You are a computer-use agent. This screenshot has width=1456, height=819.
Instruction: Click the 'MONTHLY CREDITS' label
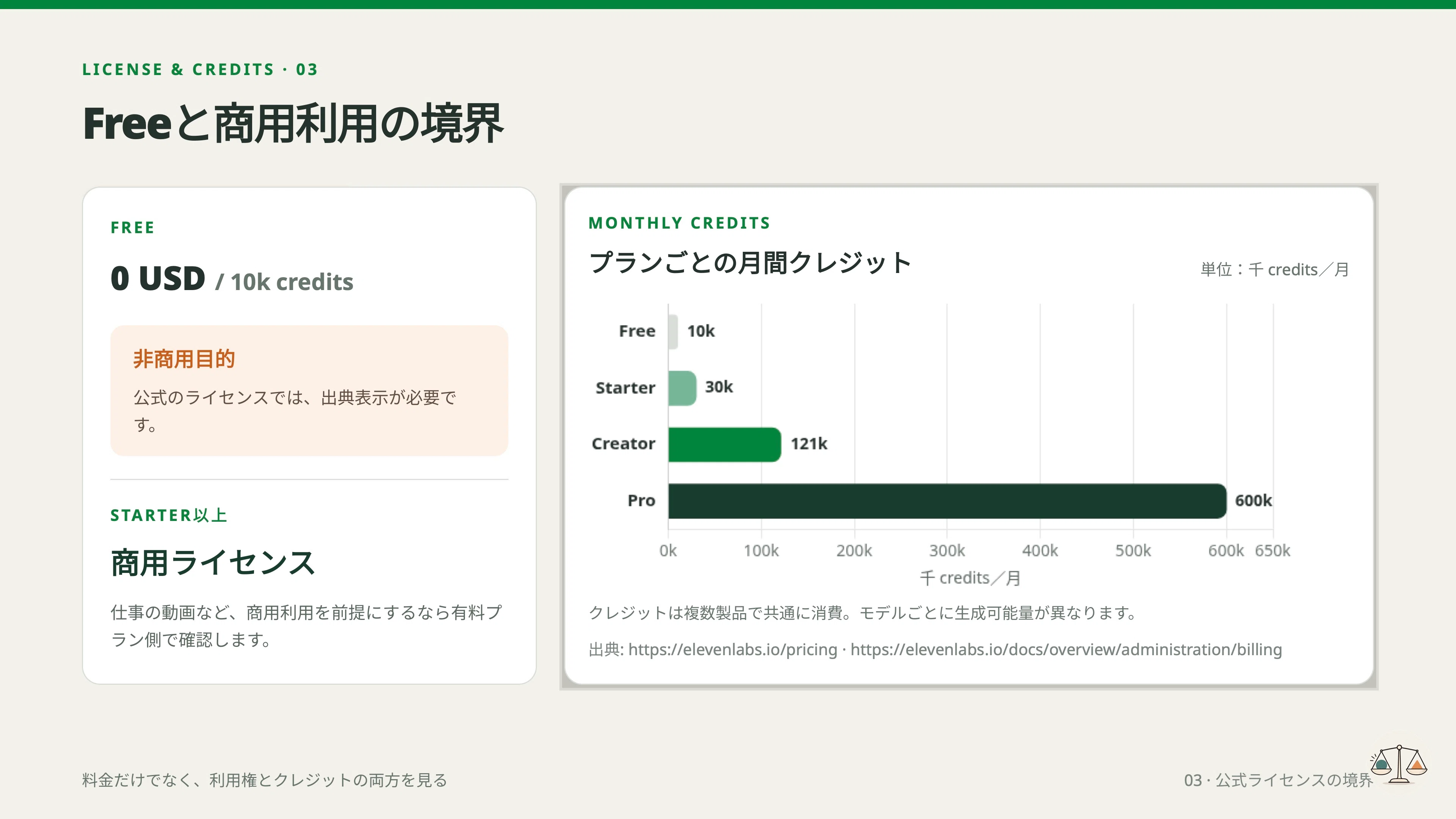pos(679,223)
